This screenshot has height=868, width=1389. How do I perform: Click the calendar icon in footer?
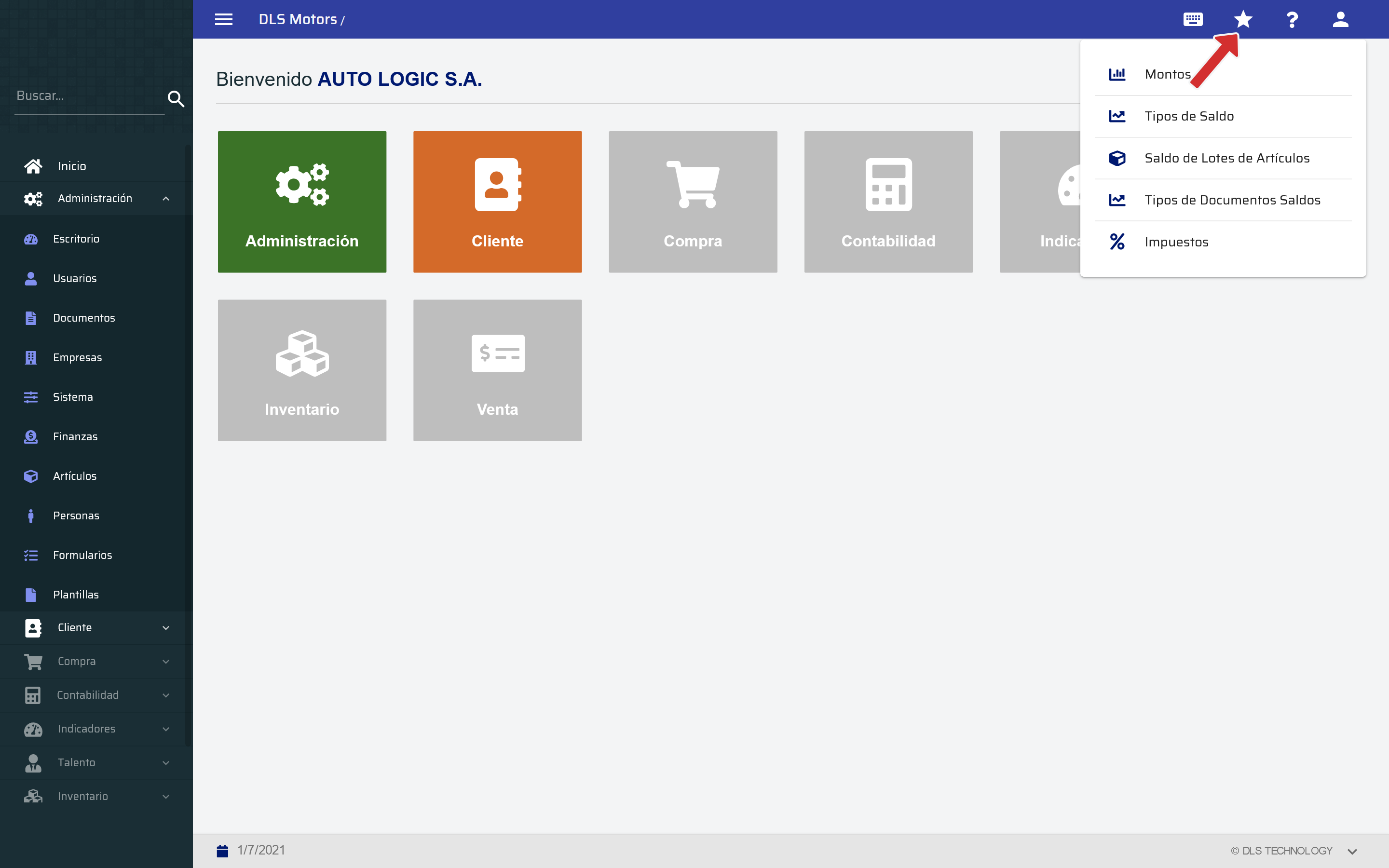pyautogui.click(x=223, y=850)
